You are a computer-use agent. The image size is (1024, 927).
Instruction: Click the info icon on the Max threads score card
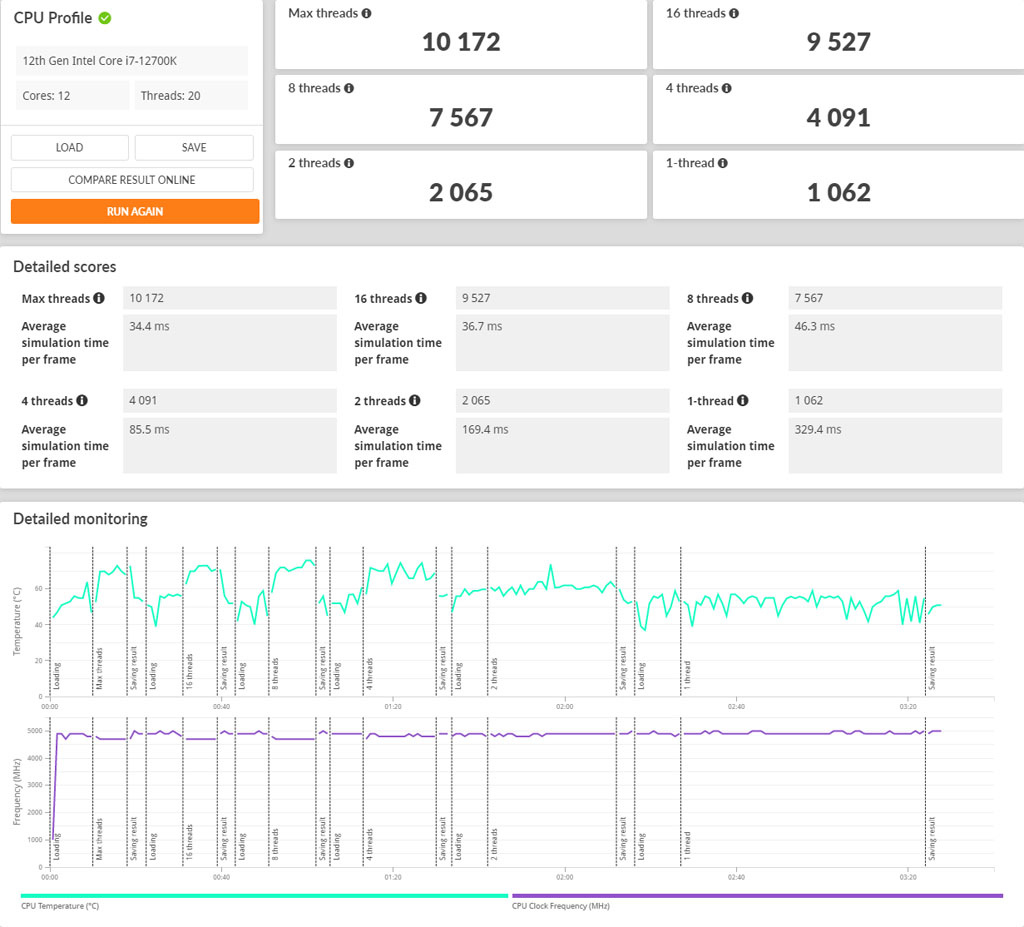point(366,13)
